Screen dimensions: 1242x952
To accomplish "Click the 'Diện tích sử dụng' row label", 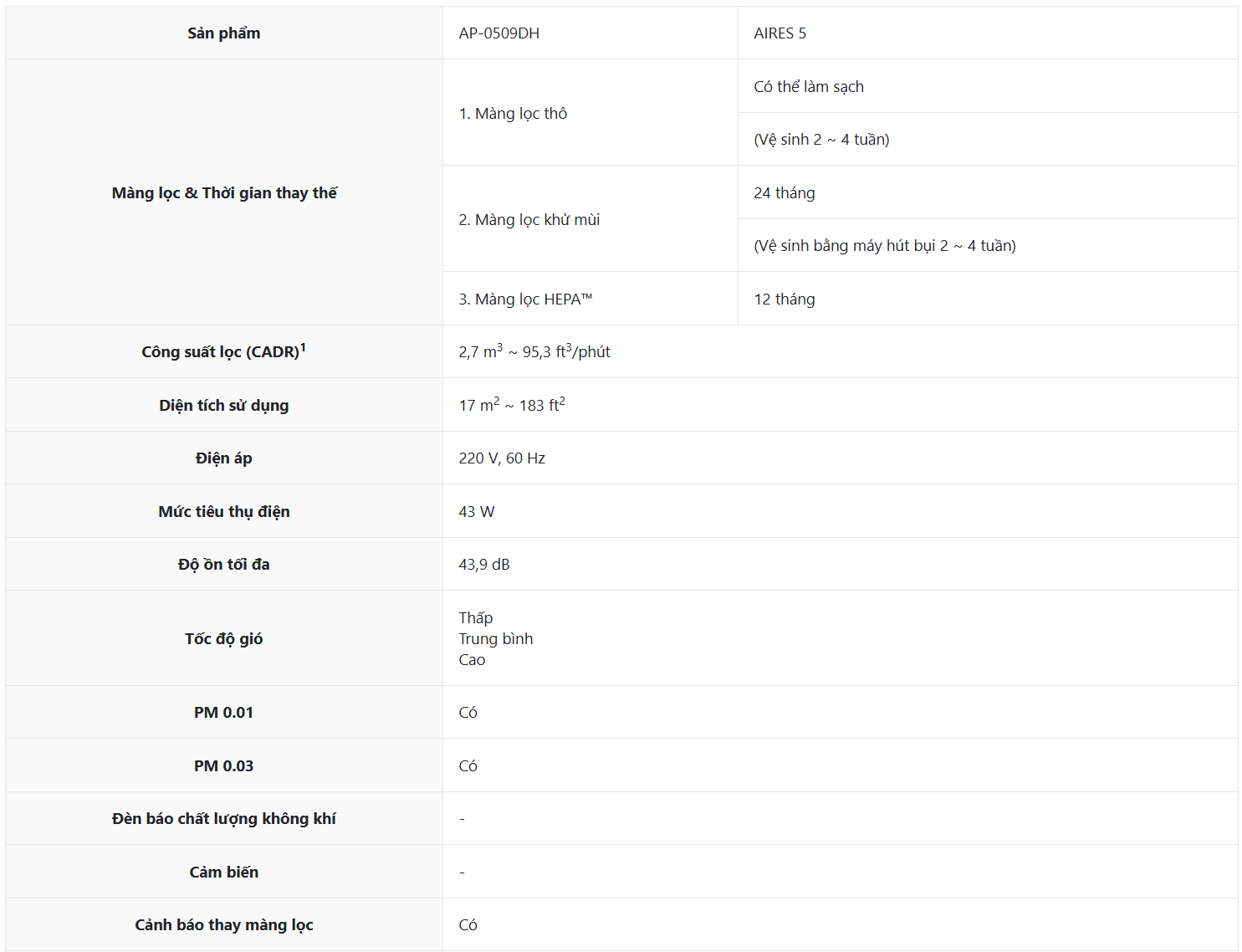I will point(223,406).
